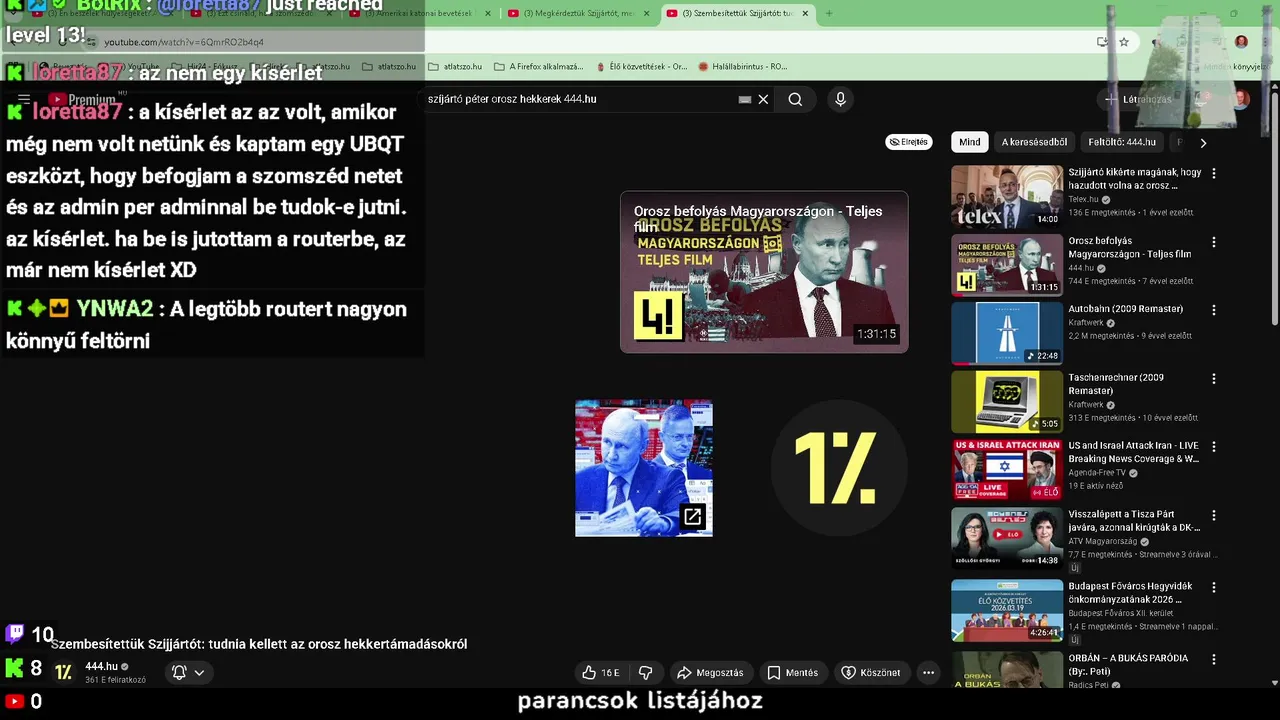Open the Élő közvetítések bookmark

pos(641,66)
